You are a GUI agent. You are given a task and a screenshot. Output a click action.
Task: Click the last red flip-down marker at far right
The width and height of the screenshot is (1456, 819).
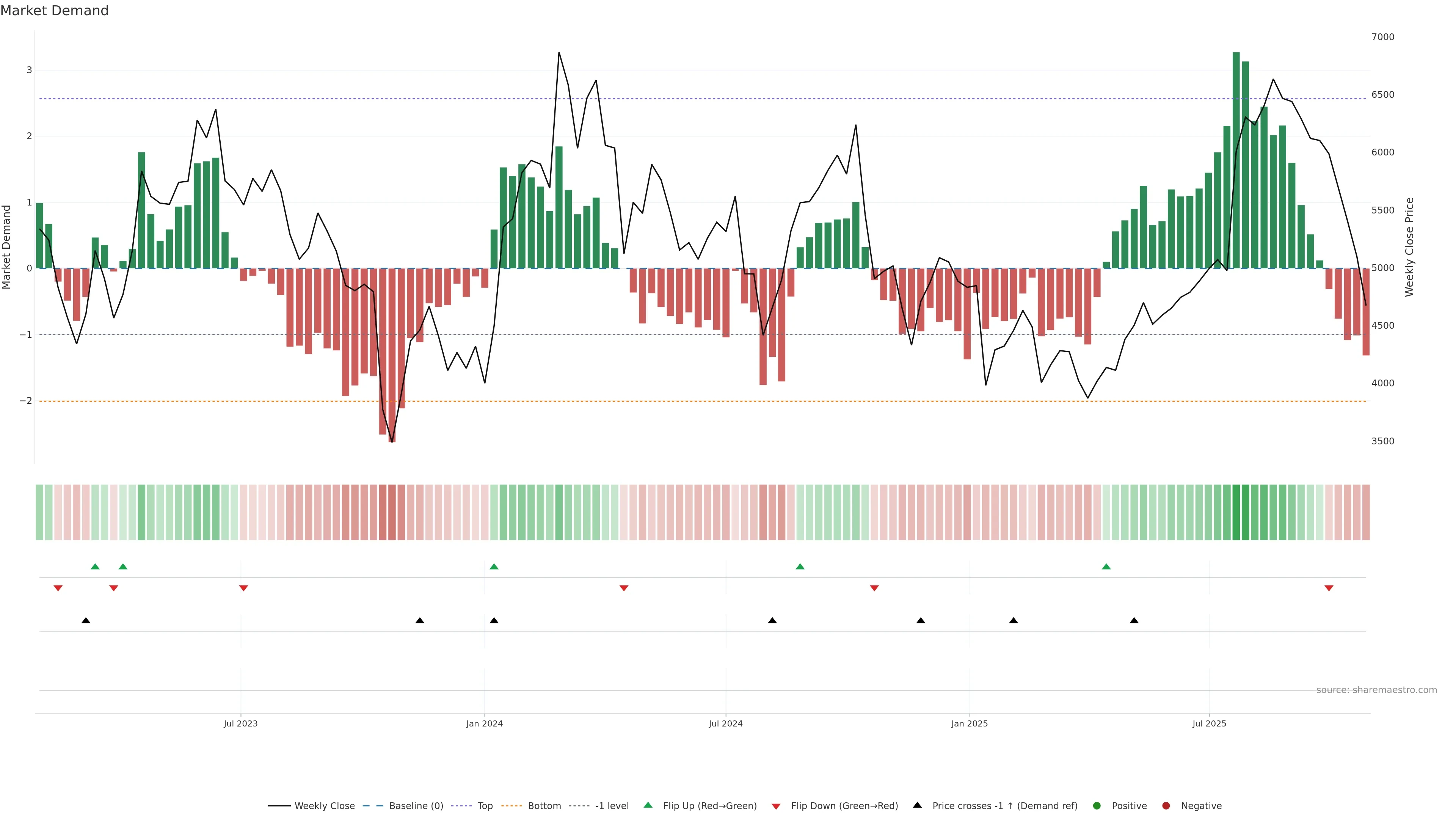[1329, 588]
